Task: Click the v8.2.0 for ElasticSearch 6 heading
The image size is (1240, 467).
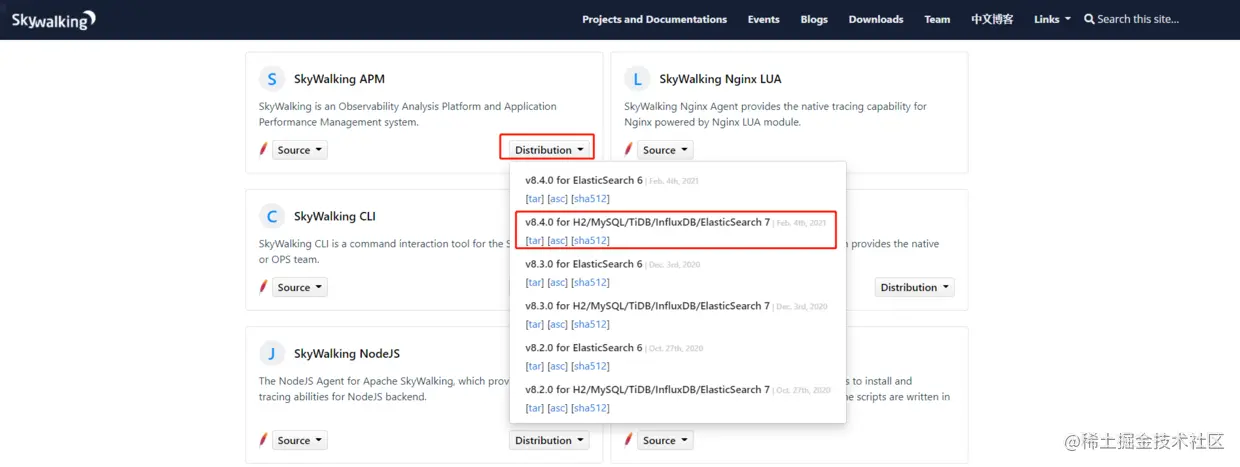Action: tap(584, 348)
